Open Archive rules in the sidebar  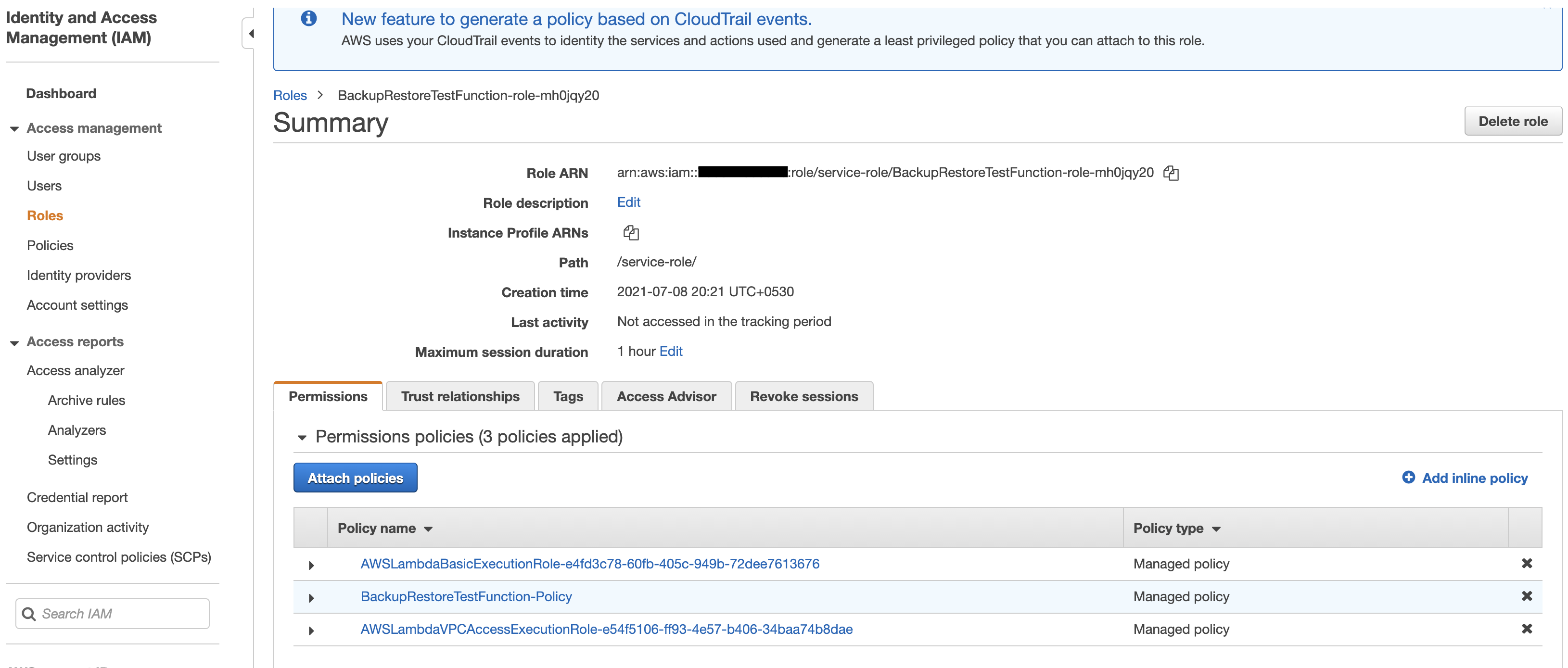tap(87, 400)
